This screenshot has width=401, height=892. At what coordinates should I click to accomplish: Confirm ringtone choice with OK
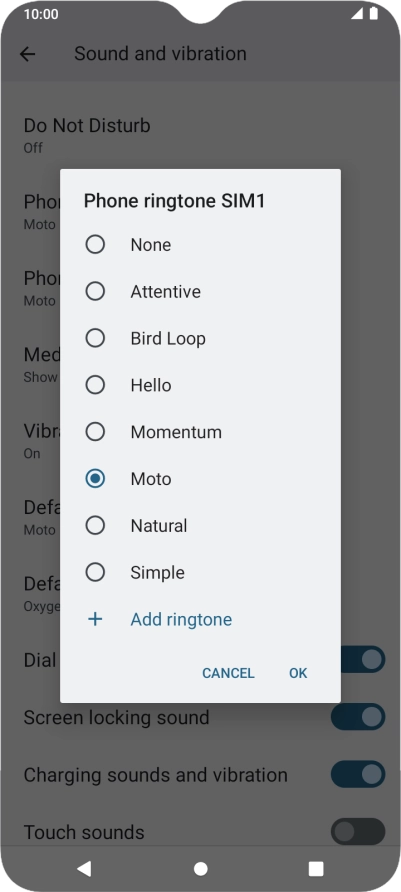pos(298,673)
